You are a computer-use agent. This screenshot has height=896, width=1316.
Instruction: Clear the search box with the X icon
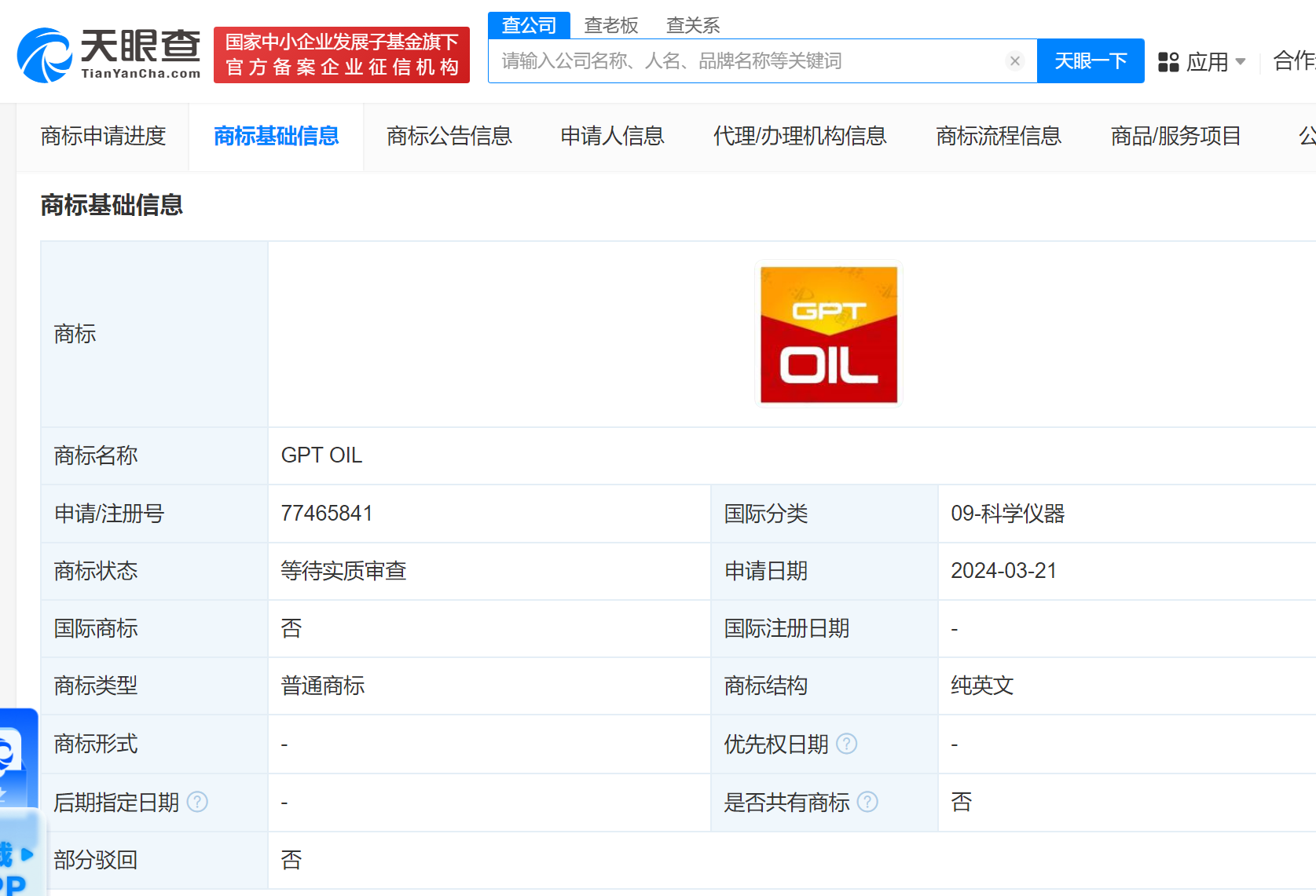1014,61
